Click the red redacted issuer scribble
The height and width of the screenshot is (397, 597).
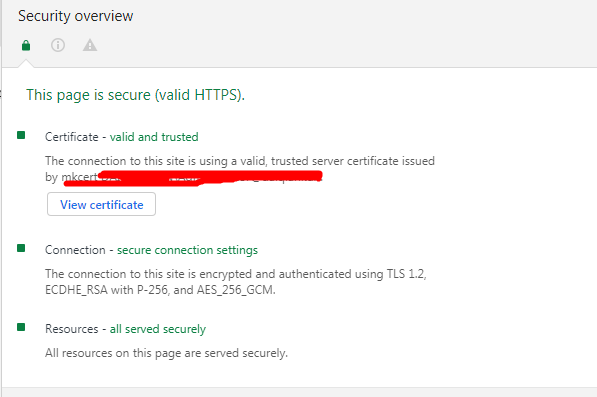[193, 178]
